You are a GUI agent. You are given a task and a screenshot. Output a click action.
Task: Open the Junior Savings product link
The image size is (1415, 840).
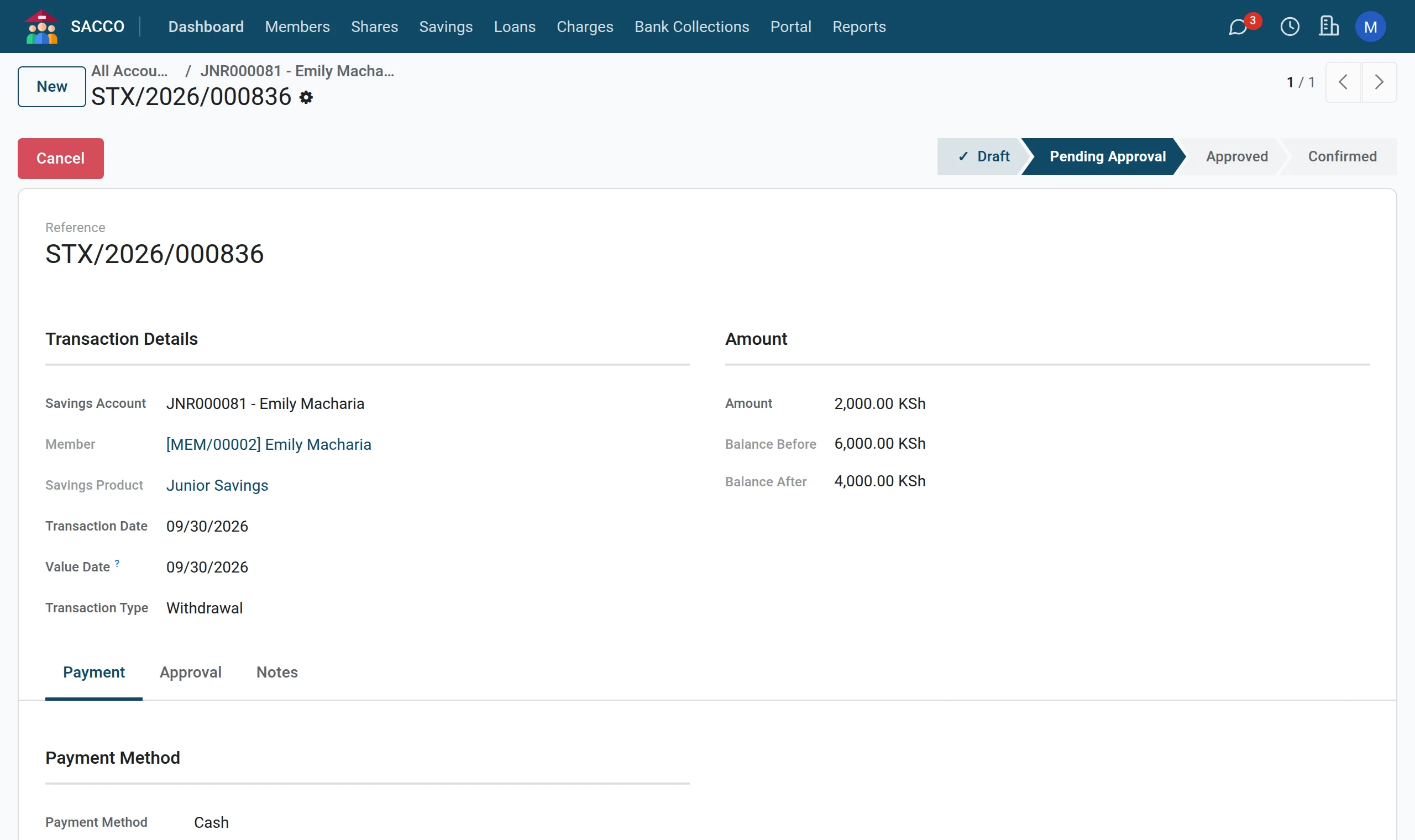point(217,486)
